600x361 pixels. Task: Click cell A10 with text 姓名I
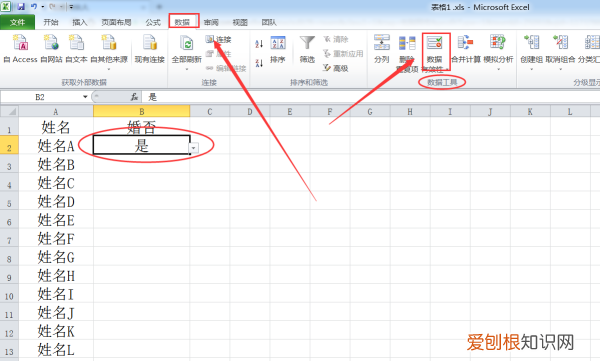tap(56, 294)
